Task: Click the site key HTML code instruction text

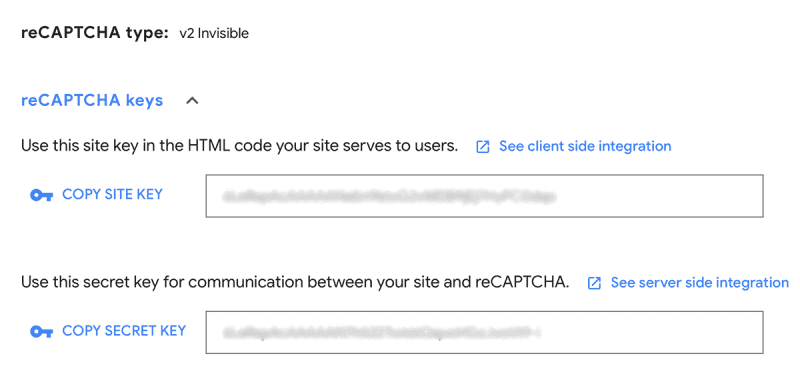Action: click(x=239, y=146)
